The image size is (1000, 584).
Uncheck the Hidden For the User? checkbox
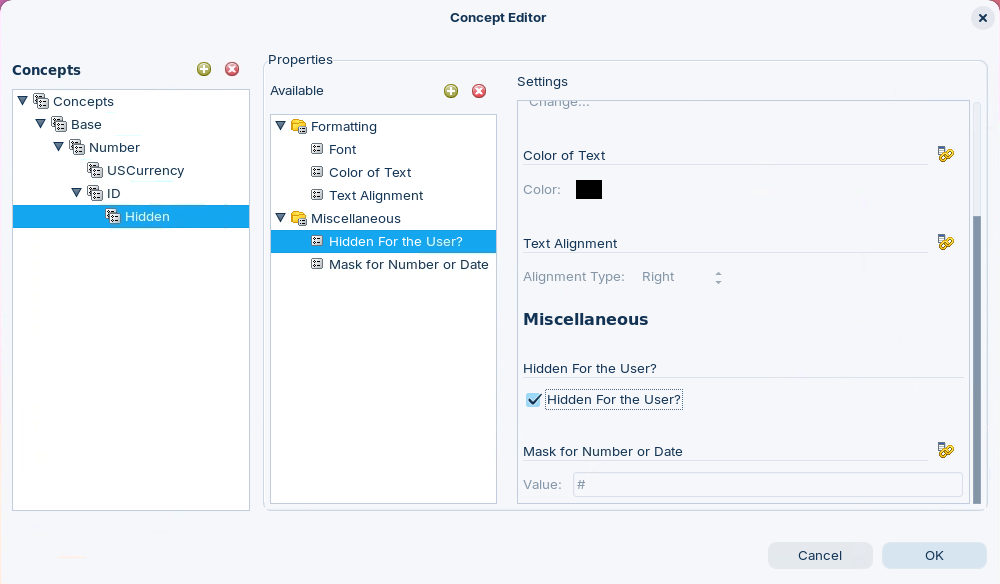coord(534,400)
